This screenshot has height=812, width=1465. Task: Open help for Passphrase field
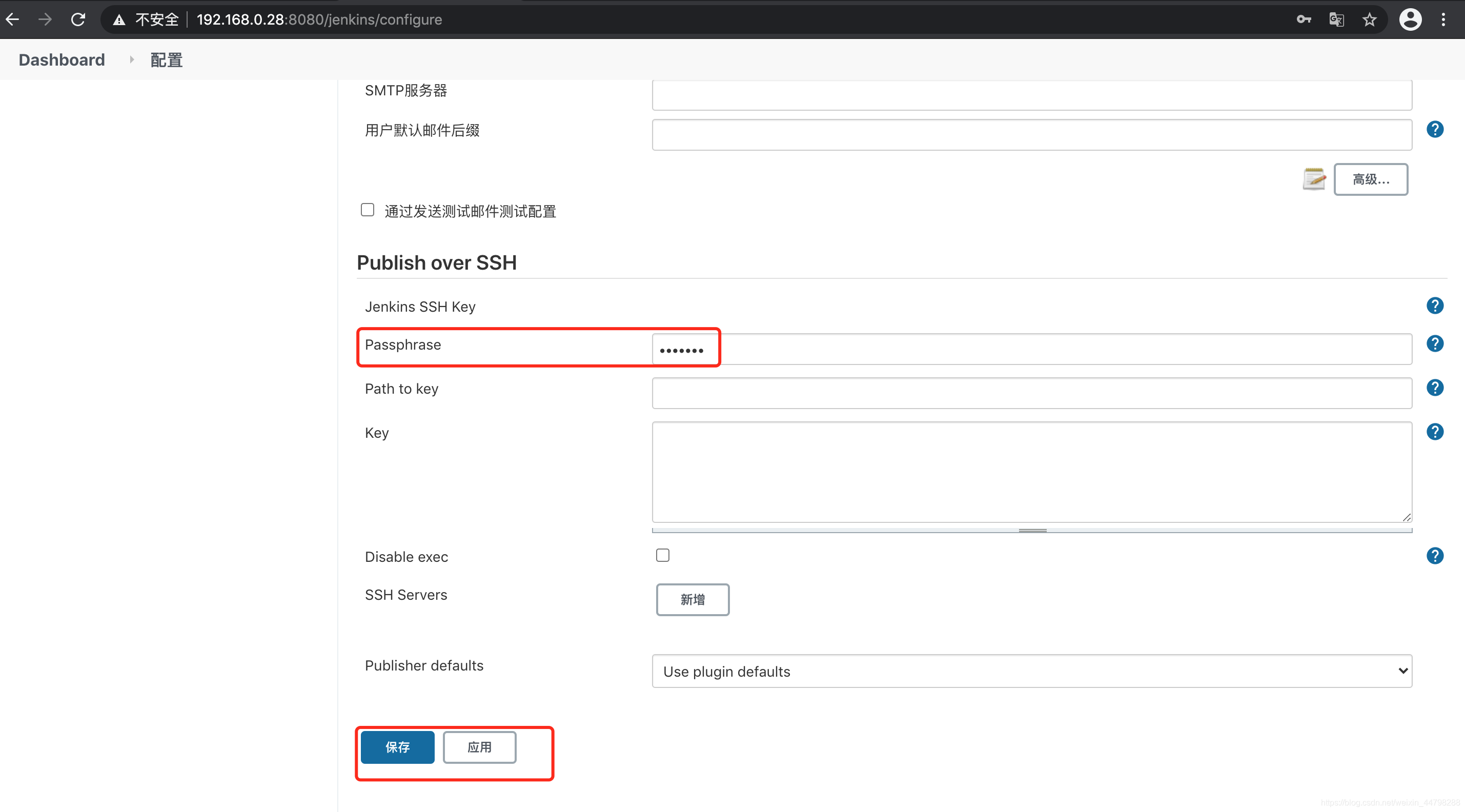click(1435, 344)
